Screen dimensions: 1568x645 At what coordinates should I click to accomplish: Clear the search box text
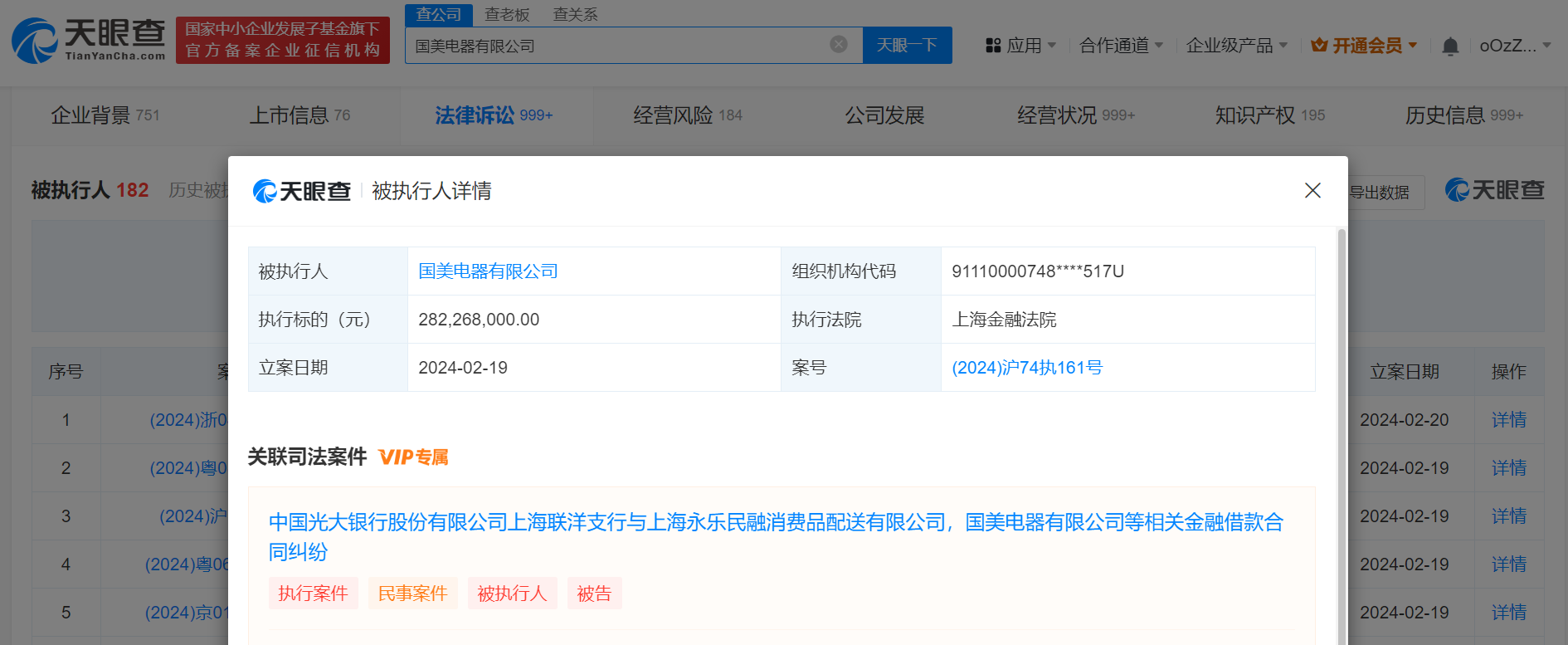839,44
